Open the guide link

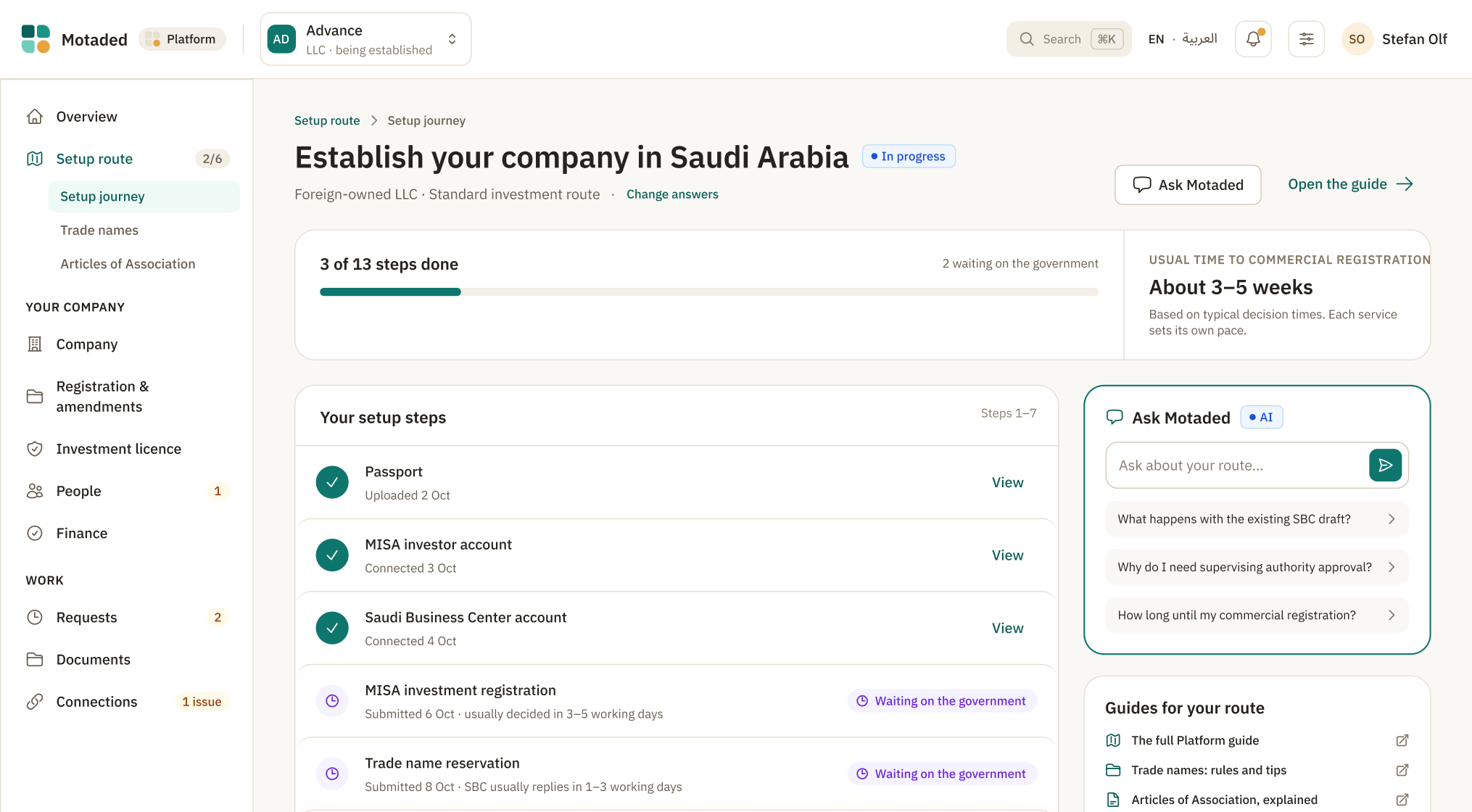pyautogui.click(x=1350, y=184)
